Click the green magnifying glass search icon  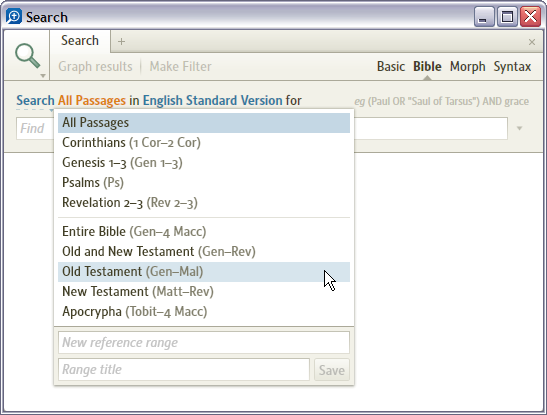click(28, 55)
